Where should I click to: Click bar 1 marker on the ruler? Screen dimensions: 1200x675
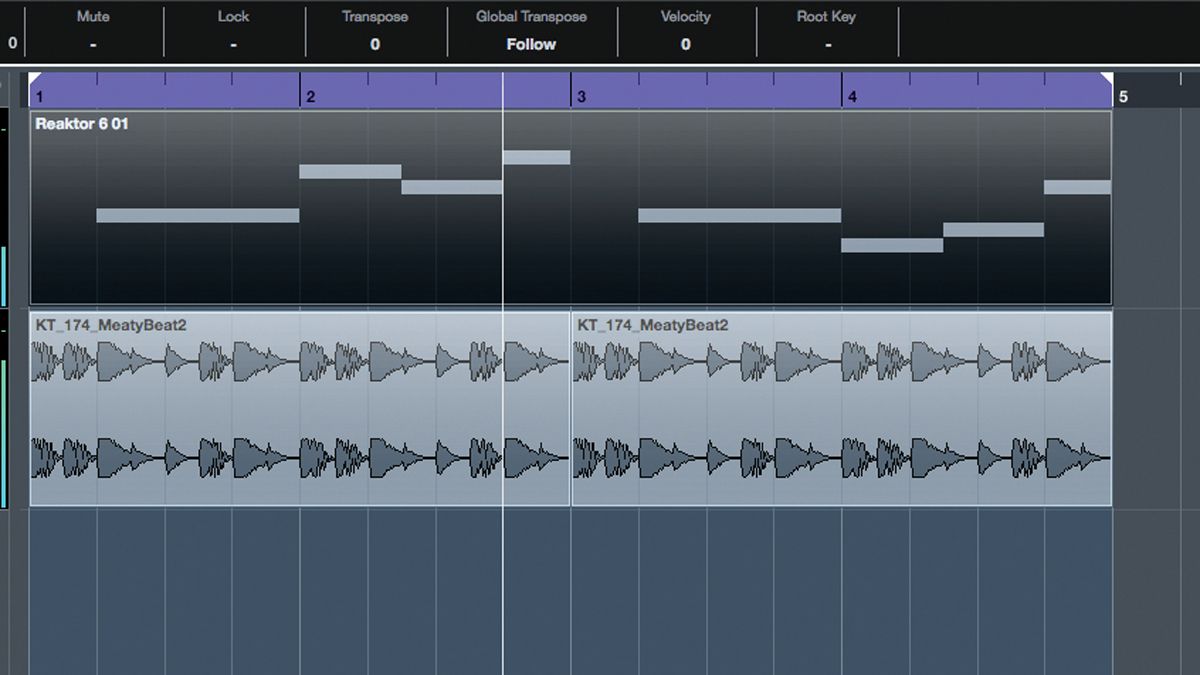click(40, 97)
